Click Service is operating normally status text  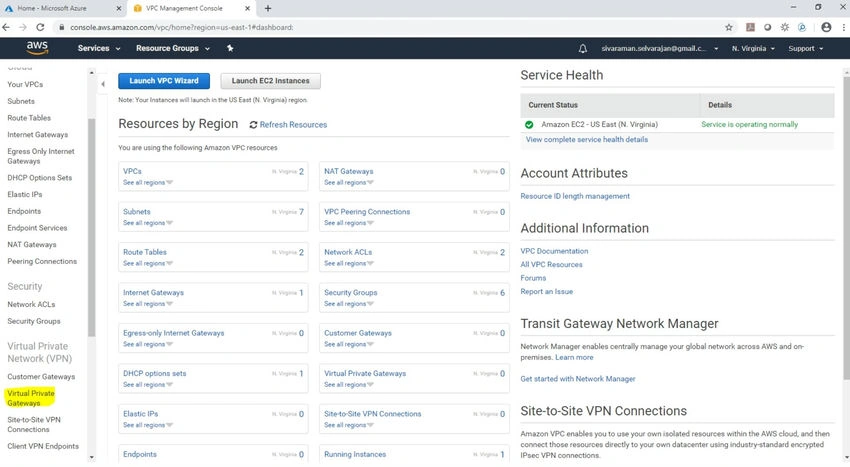(750, 124)
